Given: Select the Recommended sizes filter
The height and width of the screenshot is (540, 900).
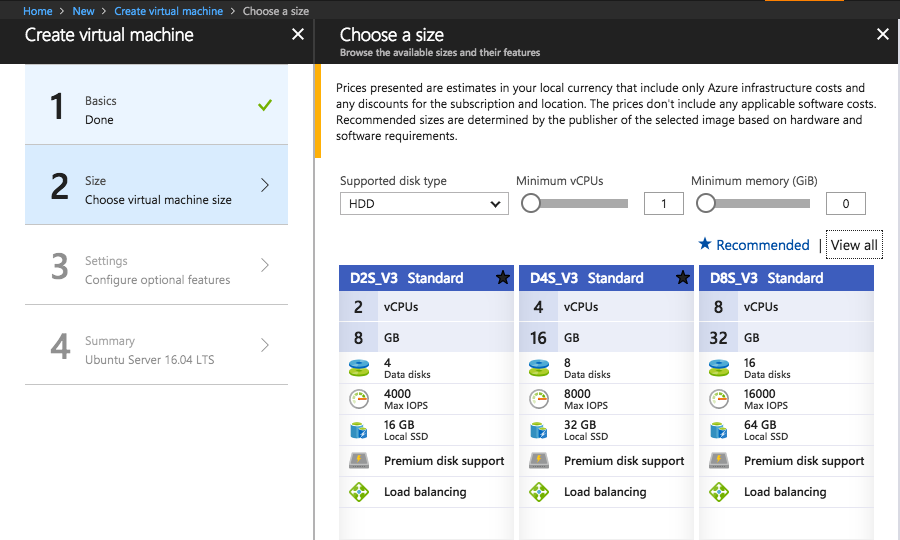Looking at the screenshot, I should click(x=754, y=245).
